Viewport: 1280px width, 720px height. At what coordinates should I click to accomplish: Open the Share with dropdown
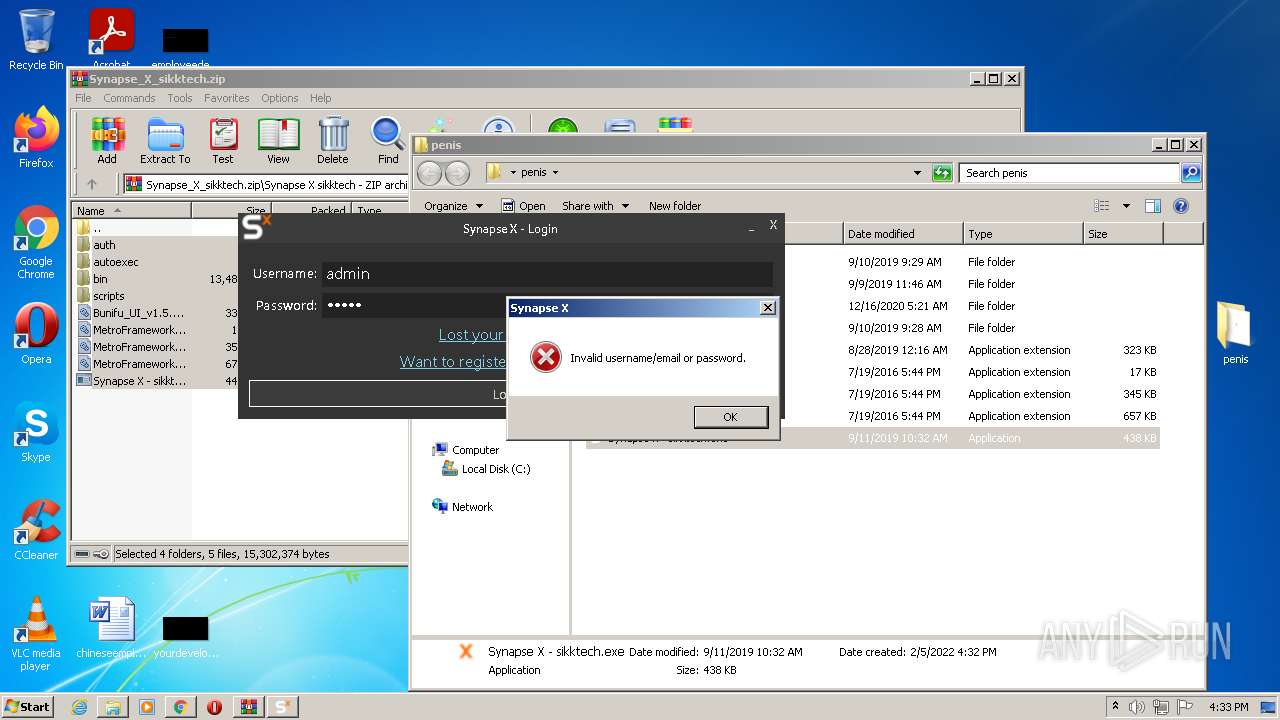click(x=595, y=206)
